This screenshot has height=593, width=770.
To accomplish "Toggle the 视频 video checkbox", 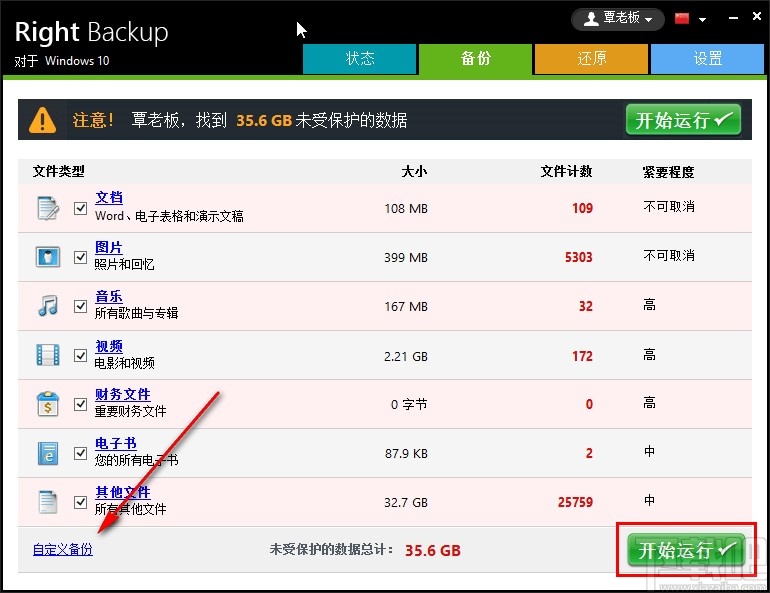I will pos(81,355).
